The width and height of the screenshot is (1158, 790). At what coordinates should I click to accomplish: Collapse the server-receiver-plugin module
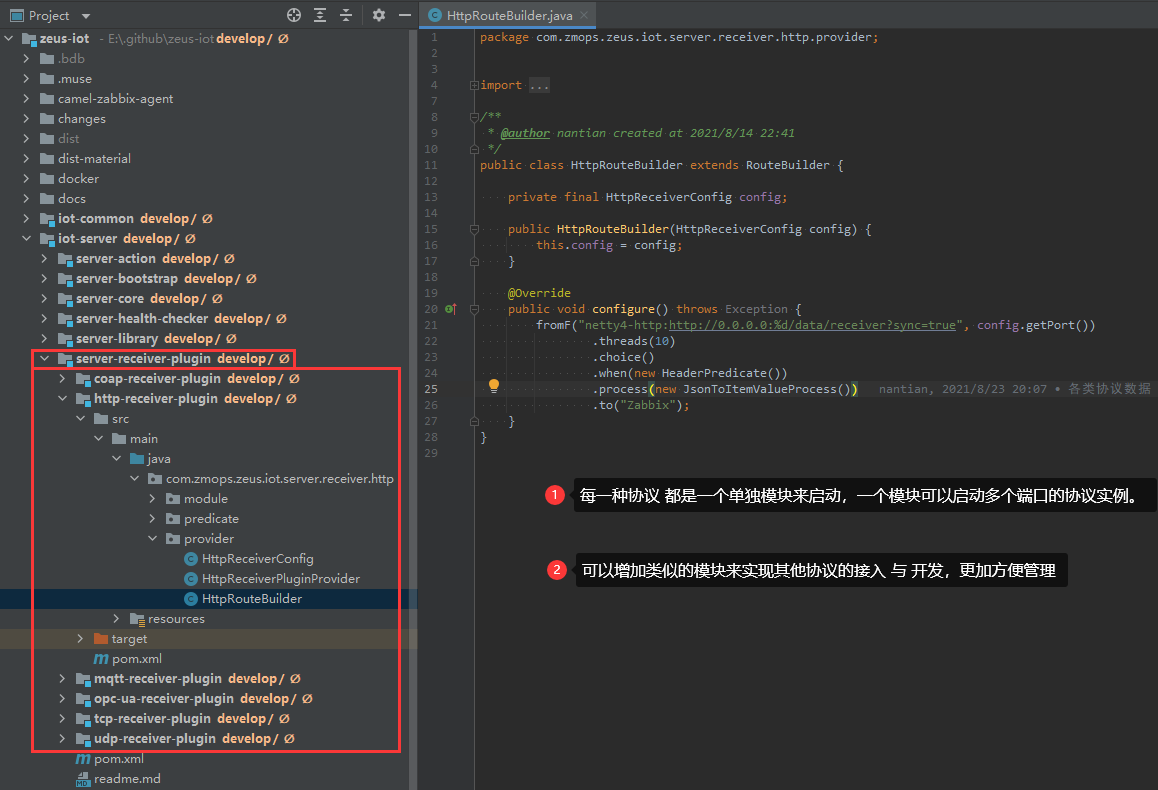(x=44, y=358)
